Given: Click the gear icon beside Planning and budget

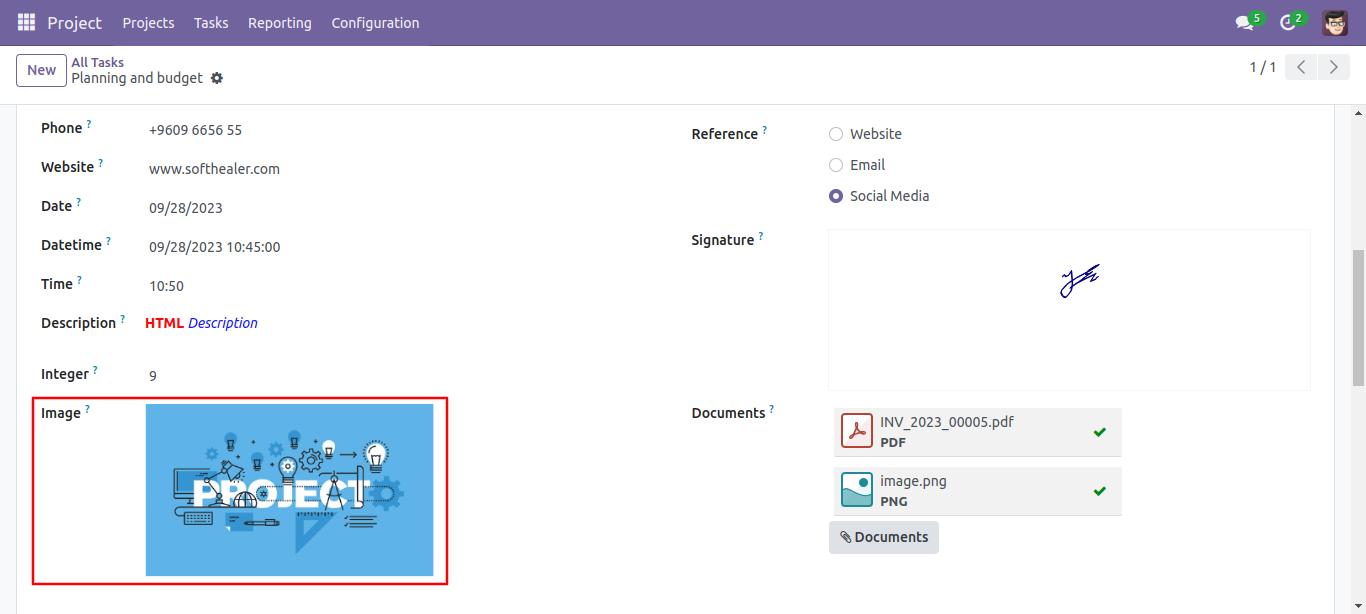Looking at the screenshot, I should (217, 78).
